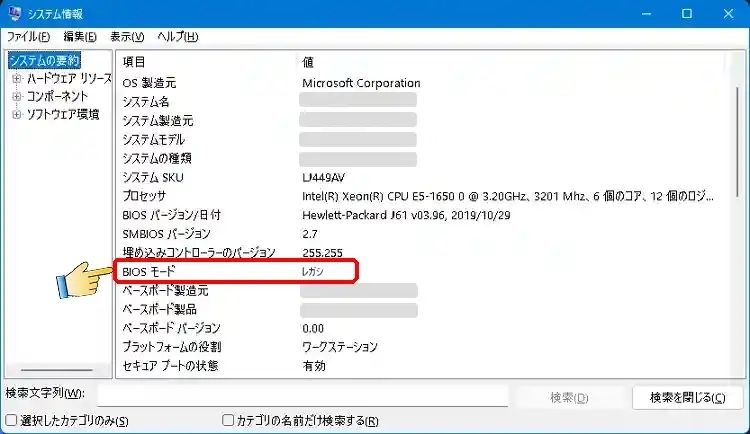Select システムの要約 in the tree
The height and width of the screenshot is (434, 750).
tap(44, 60)
